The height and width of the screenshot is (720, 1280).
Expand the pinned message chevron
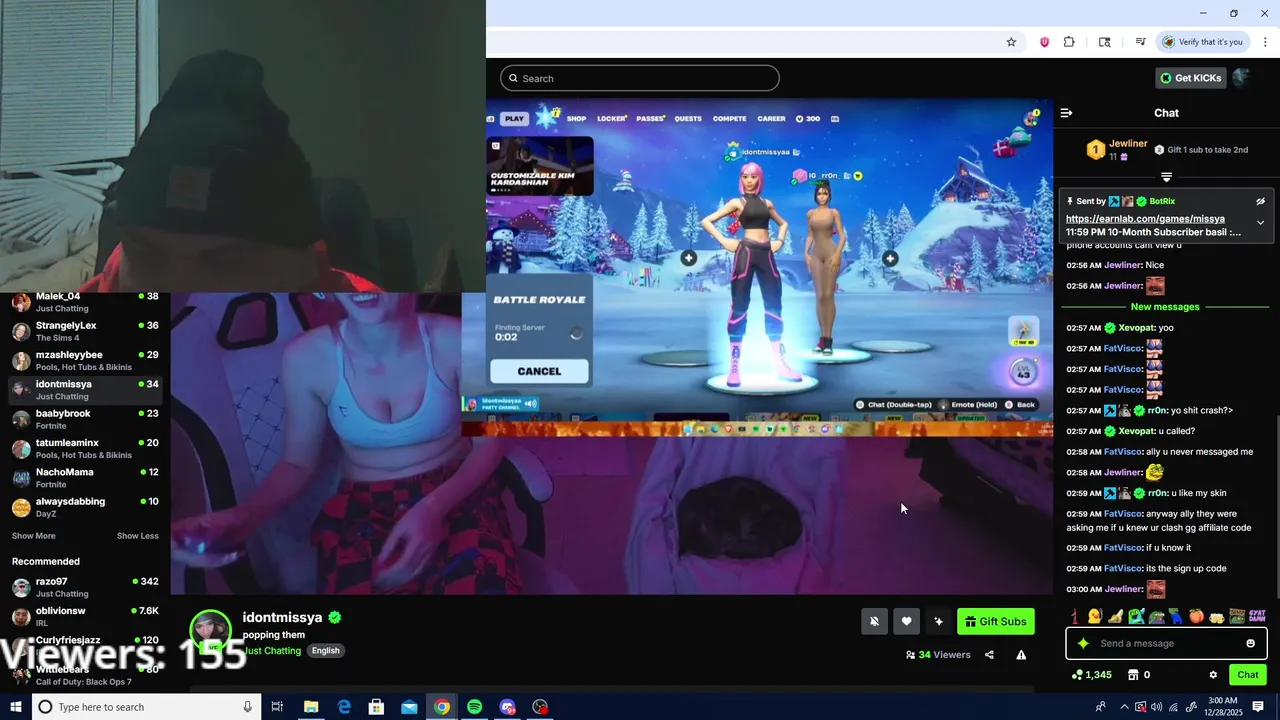pyautogui.click(x=1261, y=223)
